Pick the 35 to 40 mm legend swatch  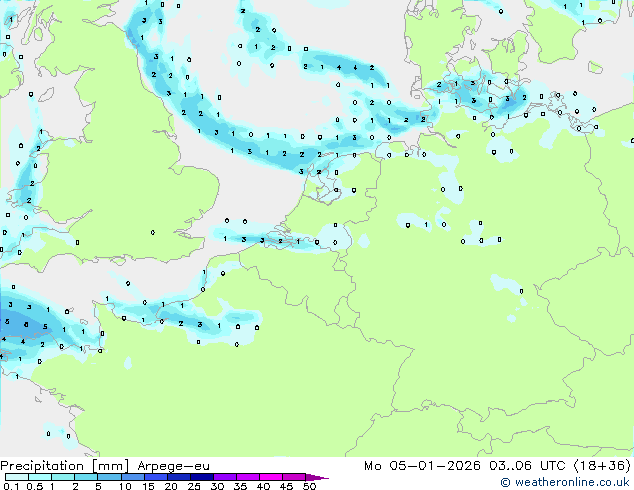[247, 477]
